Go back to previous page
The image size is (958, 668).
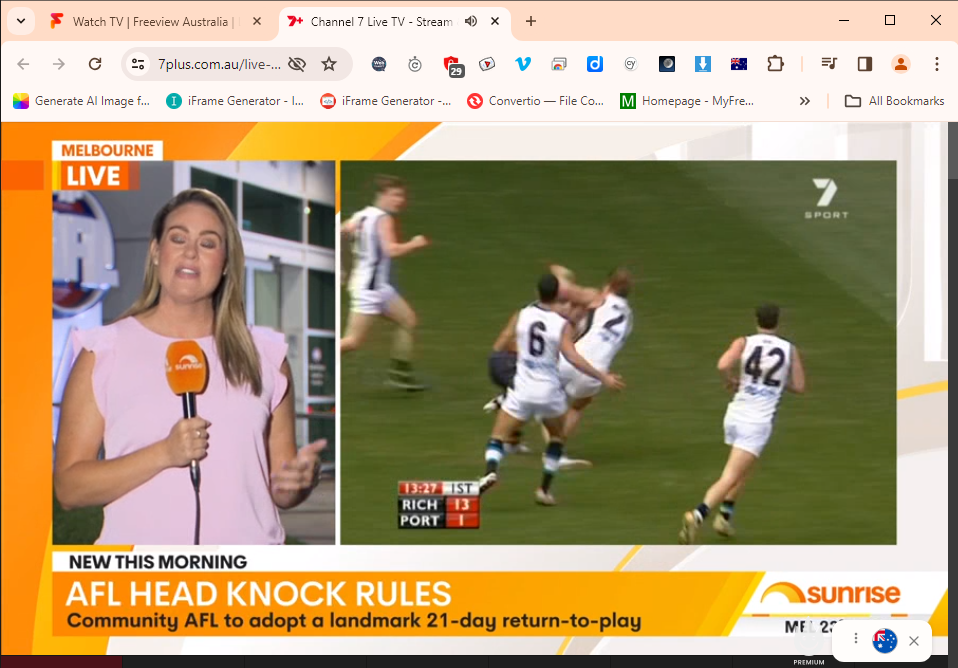23,64
